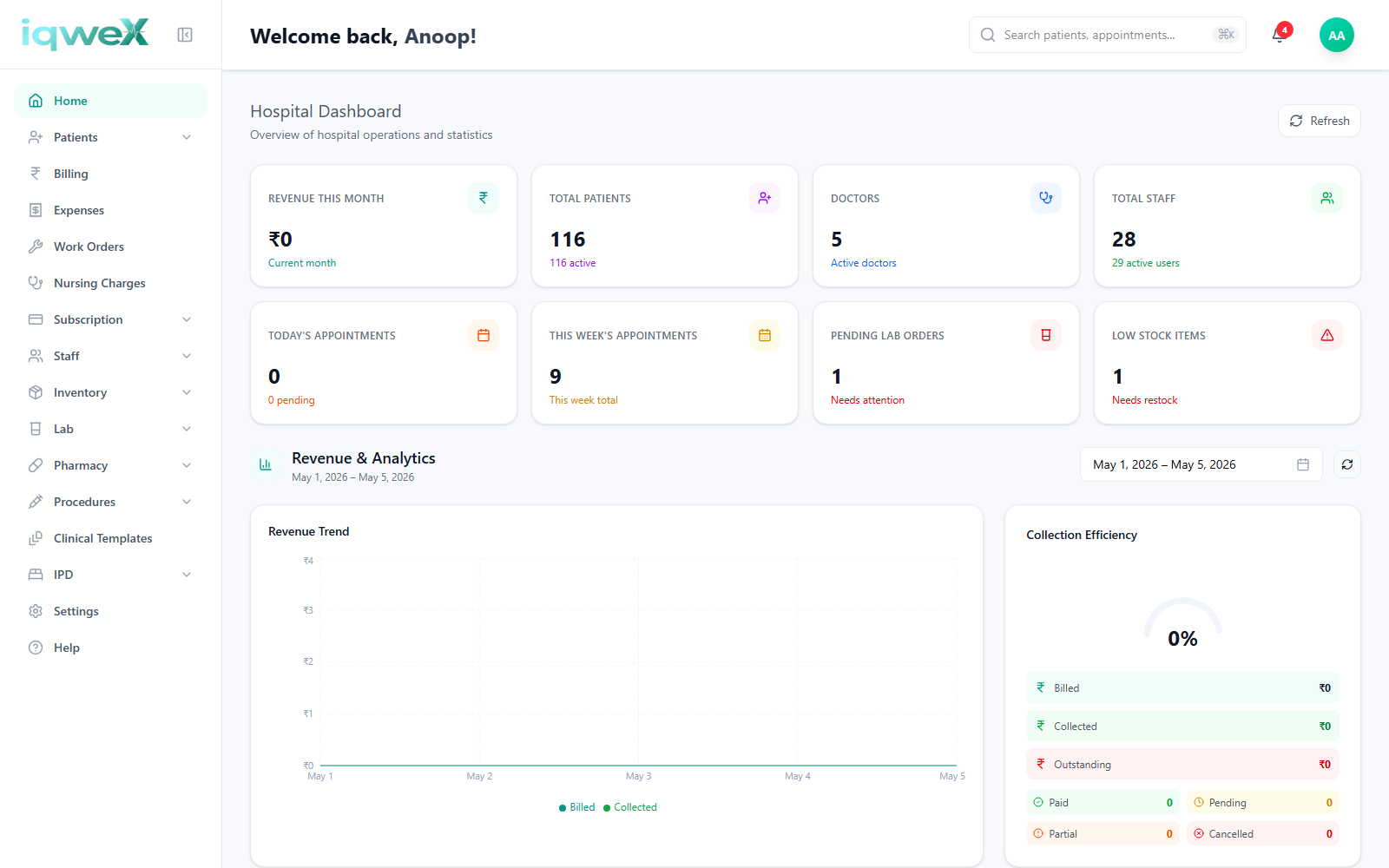Open Billing in the sidebar
This screenshot has width=1389, height=868.
tap(110, 174)
